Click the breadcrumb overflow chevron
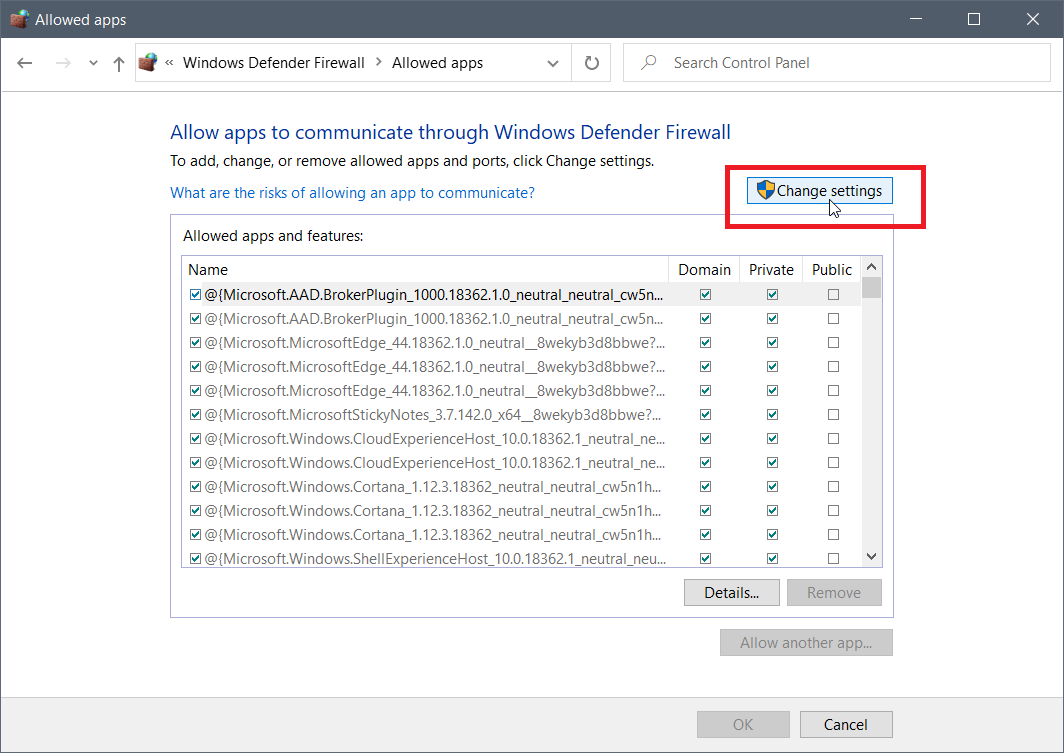The height and width of the screenshot is (753, 1064). click(170, 63)
